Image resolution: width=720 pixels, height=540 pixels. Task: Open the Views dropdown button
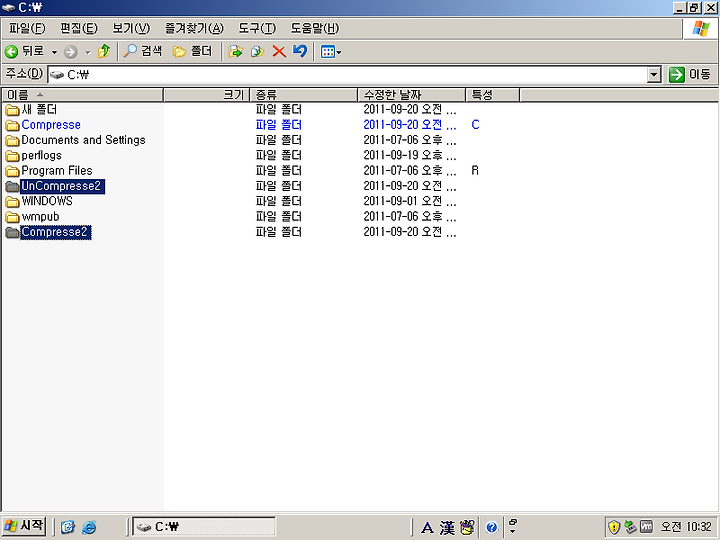click(x=331, y=52)
